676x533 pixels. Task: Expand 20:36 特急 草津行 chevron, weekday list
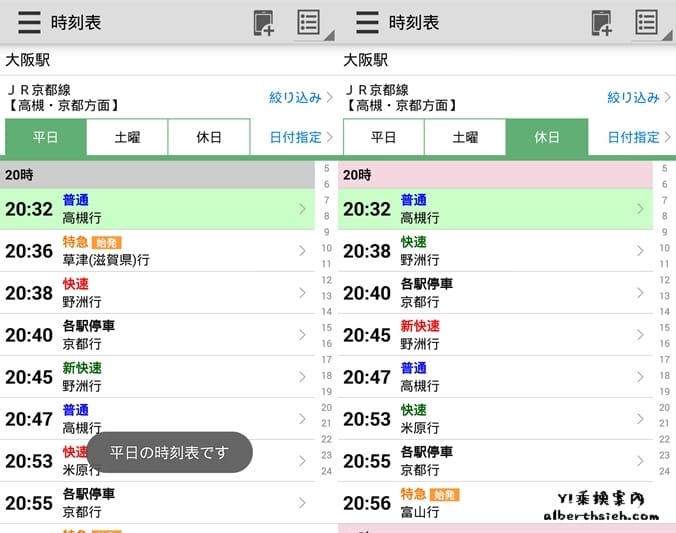coord(302,251)
